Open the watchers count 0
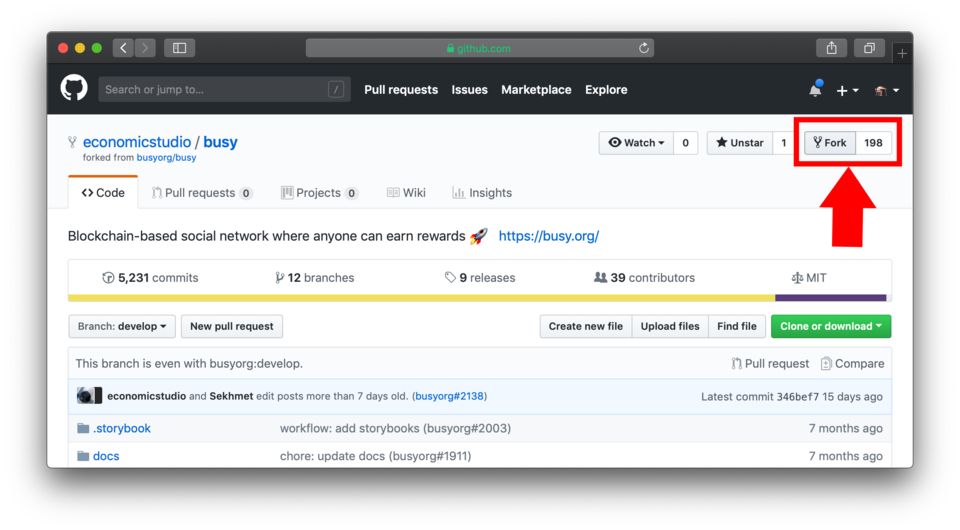The width and height of the screenshot is (960, 530). coord(685,143)
